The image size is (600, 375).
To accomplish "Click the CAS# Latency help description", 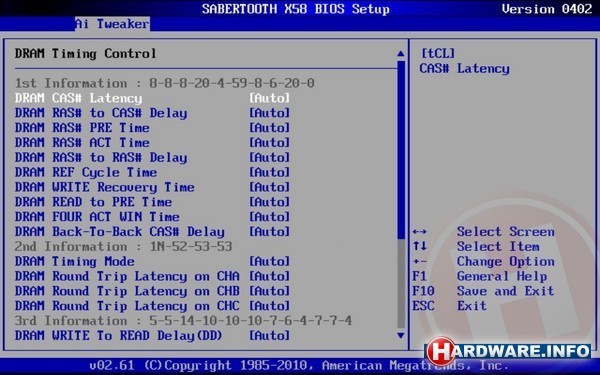I will point(465,68).
